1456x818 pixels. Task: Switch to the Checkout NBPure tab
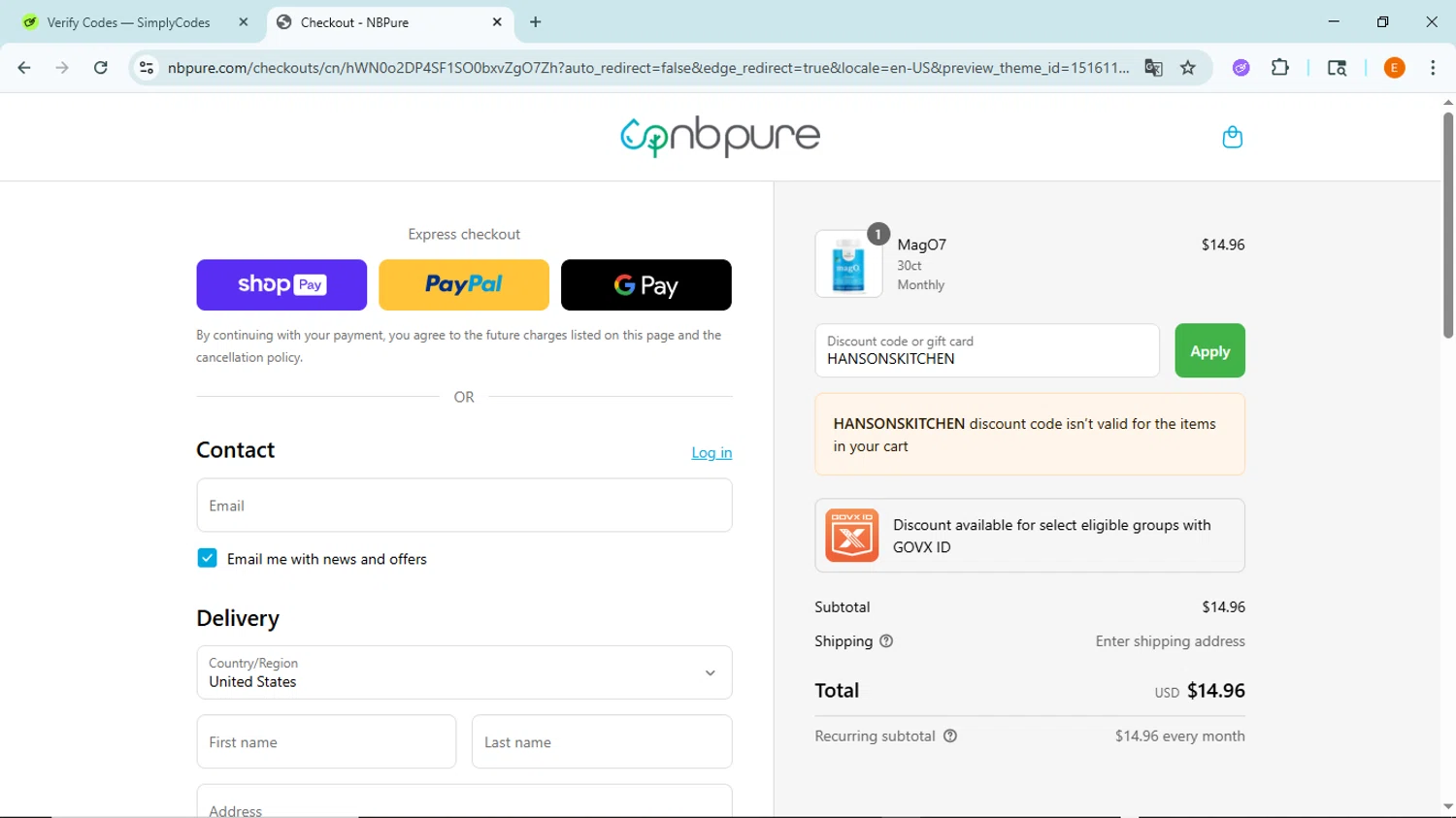pos(388,22)
